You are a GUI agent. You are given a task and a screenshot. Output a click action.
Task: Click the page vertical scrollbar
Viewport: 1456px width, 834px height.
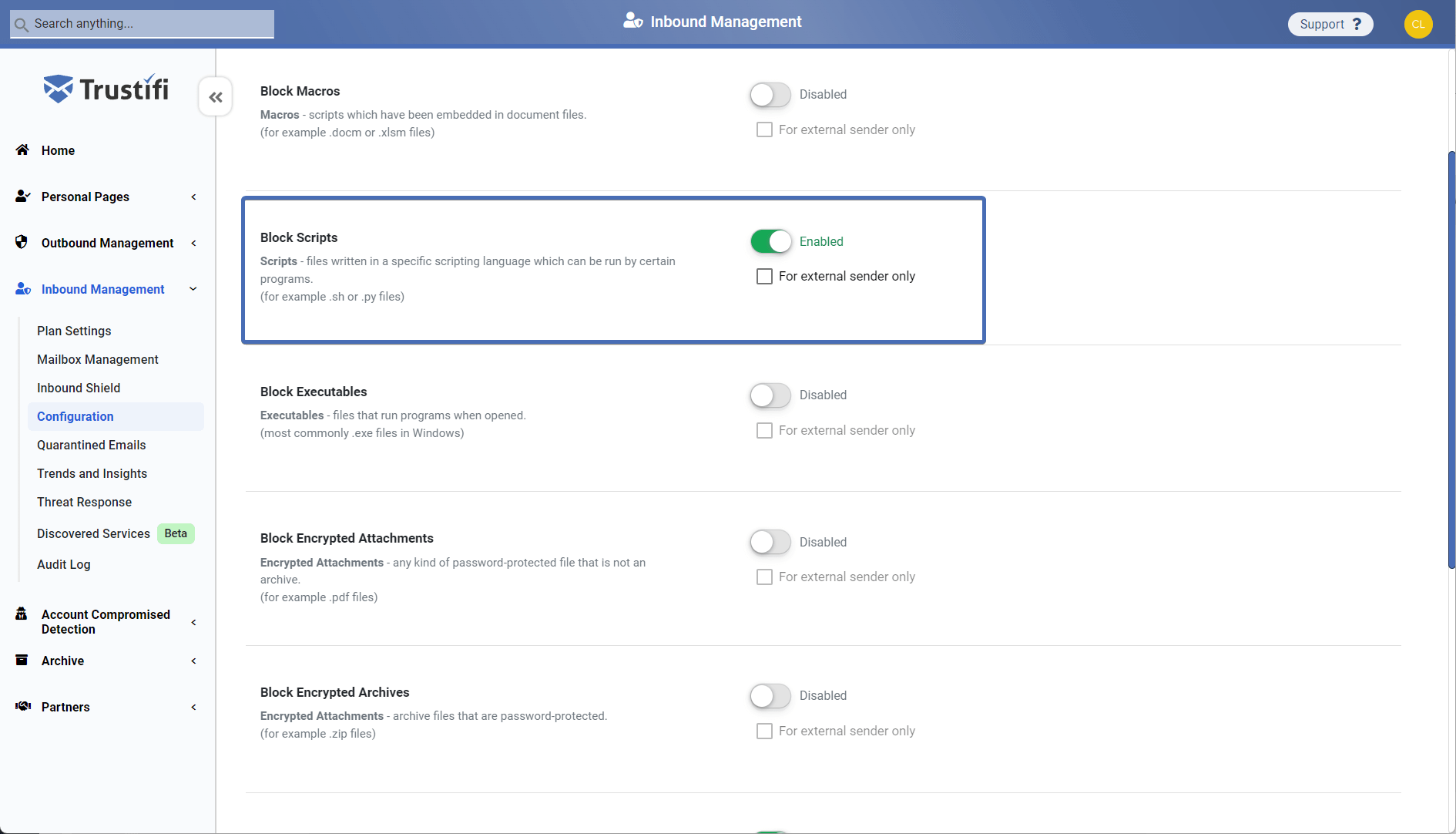point(1451,360)
